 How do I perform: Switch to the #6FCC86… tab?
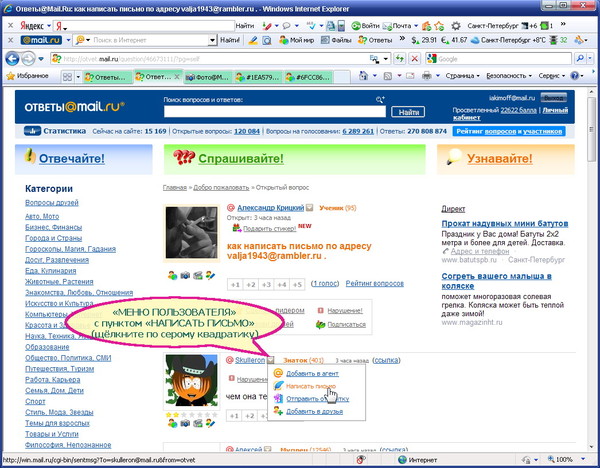pos(308,77)
